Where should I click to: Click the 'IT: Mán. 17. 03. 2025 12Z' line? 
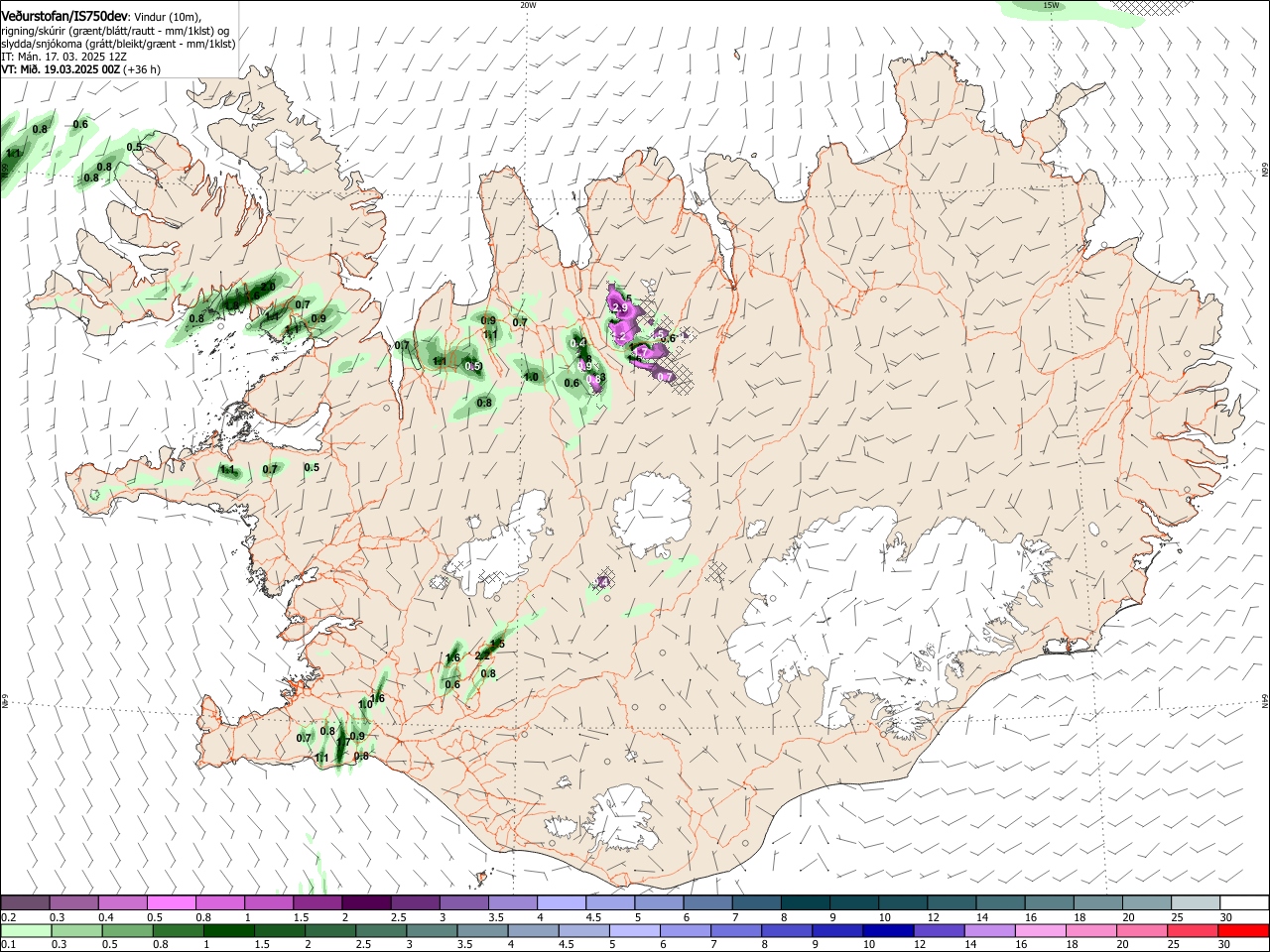click(63, 57)
